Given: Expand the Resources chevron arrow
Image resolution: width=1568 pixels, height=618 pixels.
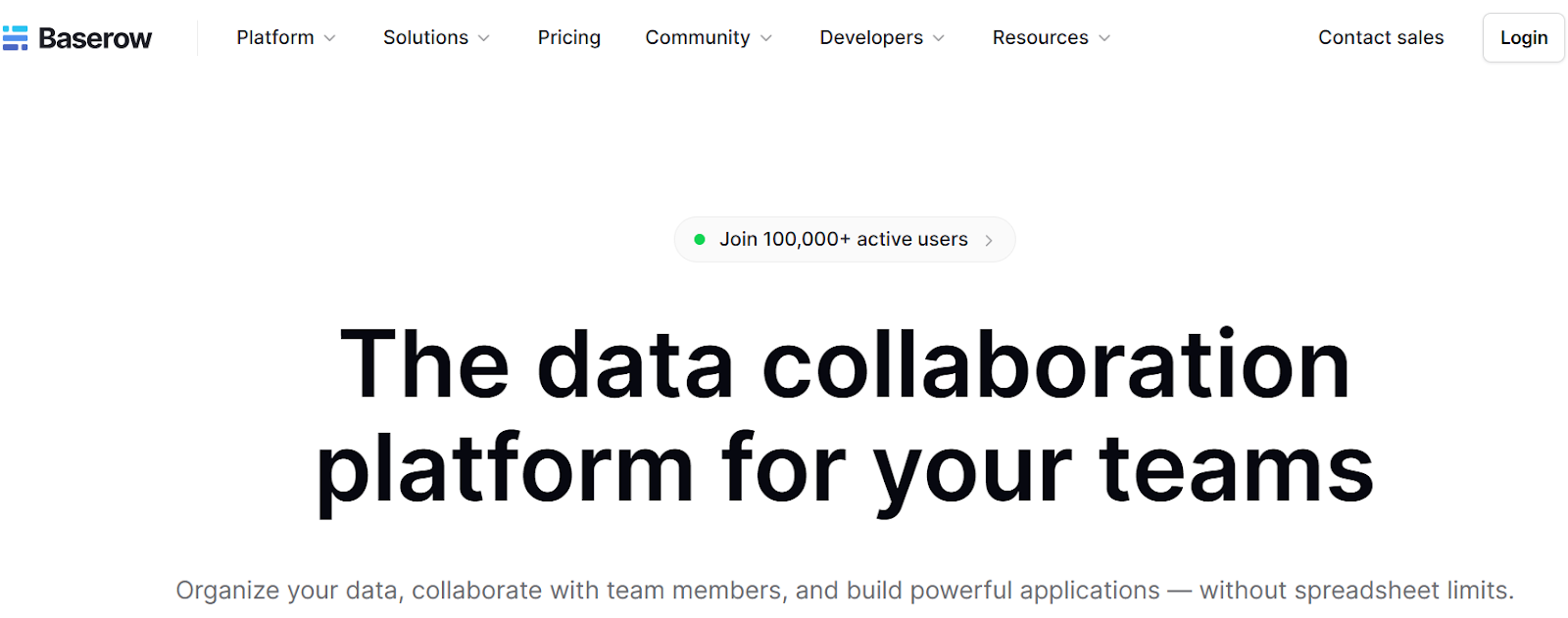Looking at the screenshot, I should coord(1104,38).
